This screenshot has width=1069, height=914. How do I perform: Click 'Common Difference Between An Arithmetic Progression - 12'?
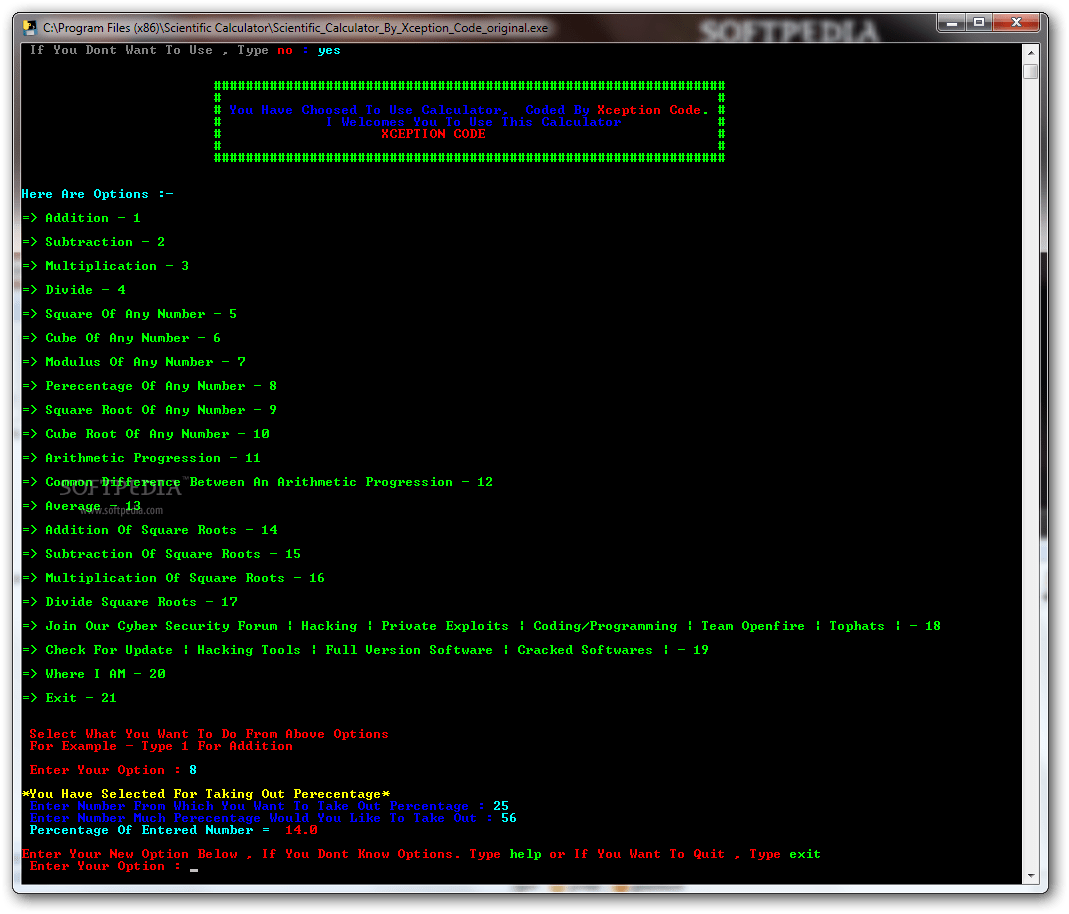257,482
